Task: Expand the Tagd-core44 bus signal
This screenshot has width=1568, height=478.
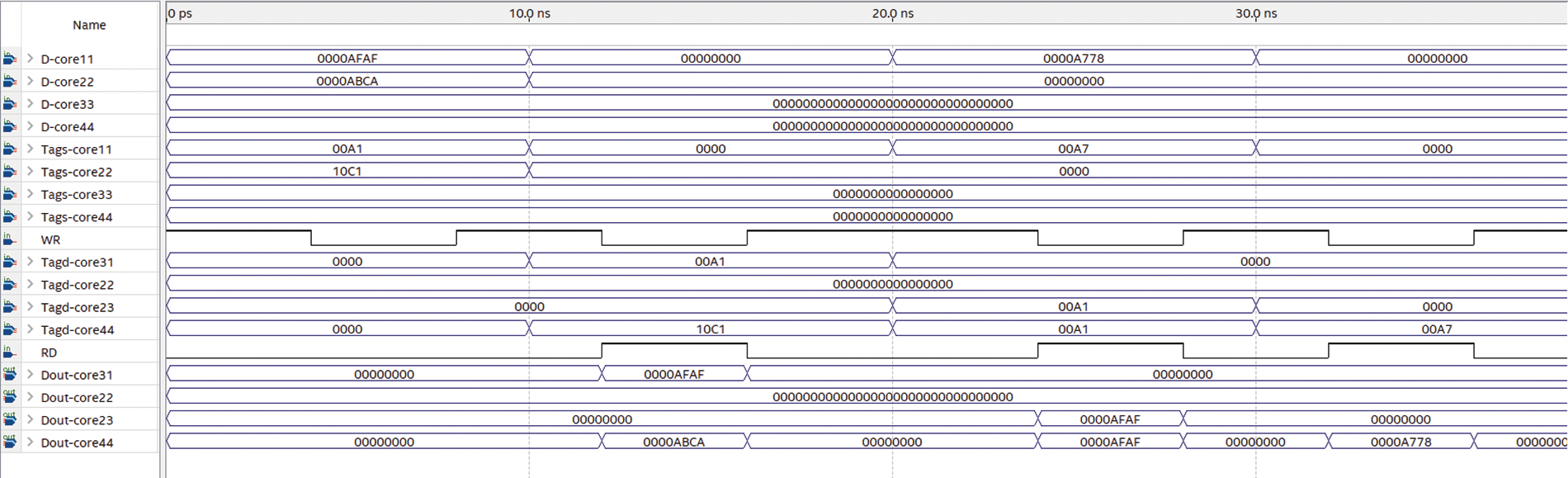Action: tap(31, 329)
